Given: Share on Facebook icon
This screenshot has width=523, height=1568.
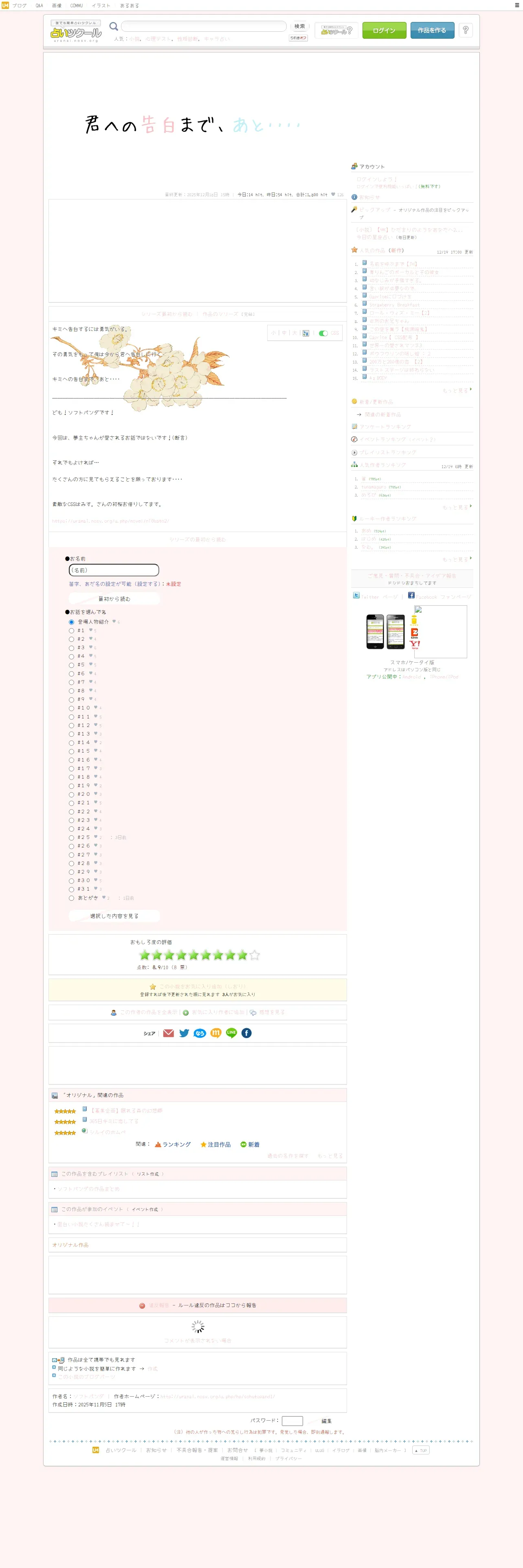Looking at the screenshot, I should [x=246, y=1033].
